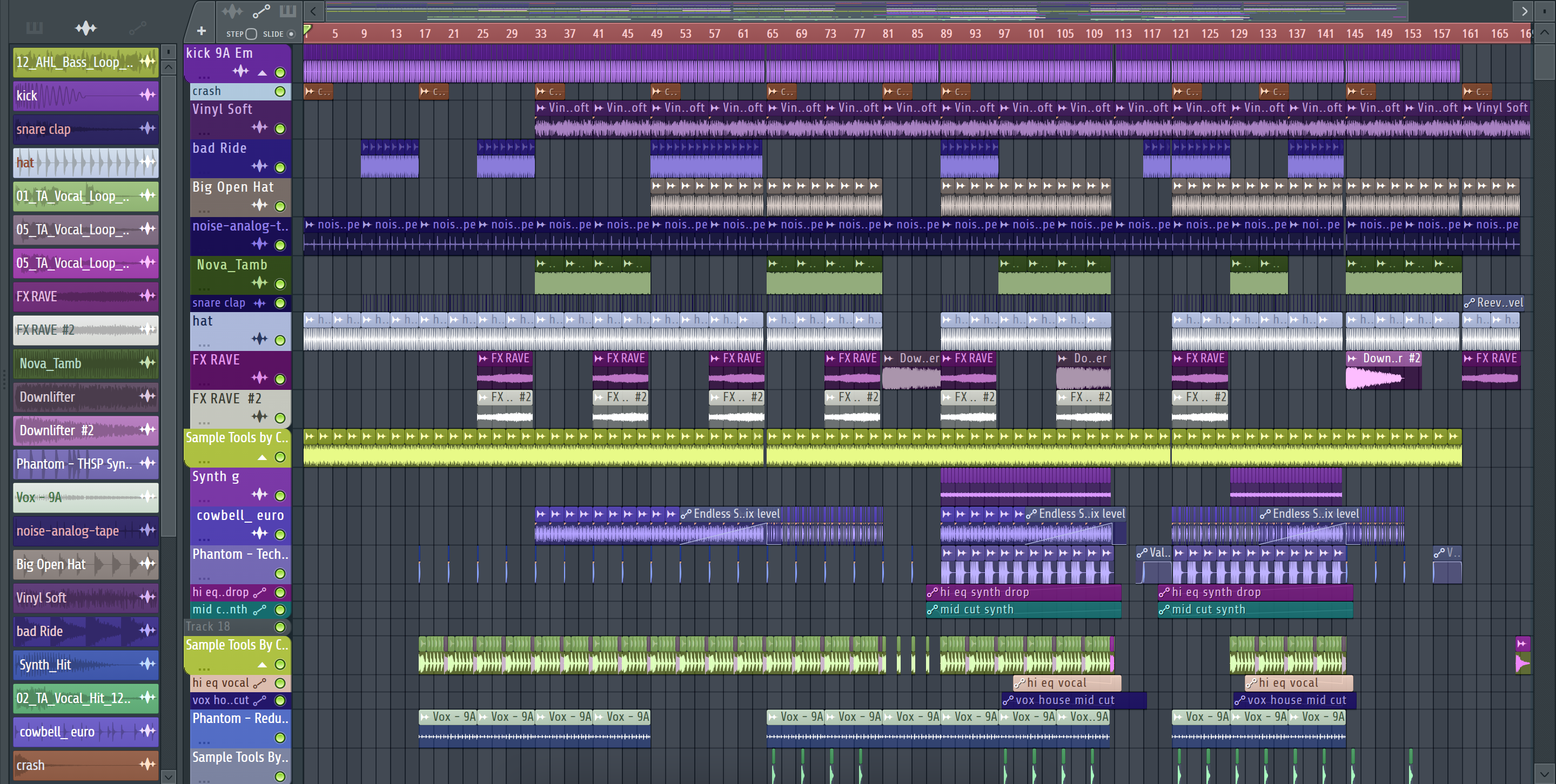1556x784 pixels.
Task: Mute the kick 9A Em track
Action: pyautogui.click(x=280, y=72)
